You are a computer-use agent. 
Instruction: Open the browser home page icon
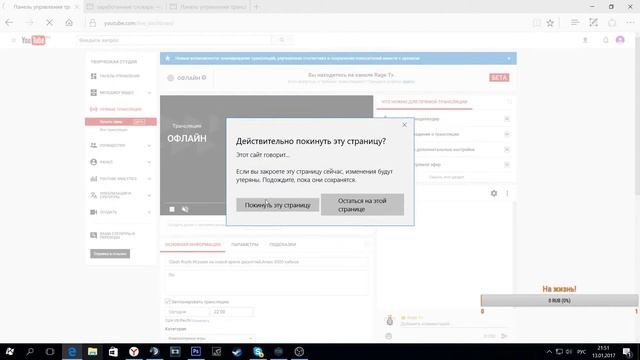click(69, 23)
